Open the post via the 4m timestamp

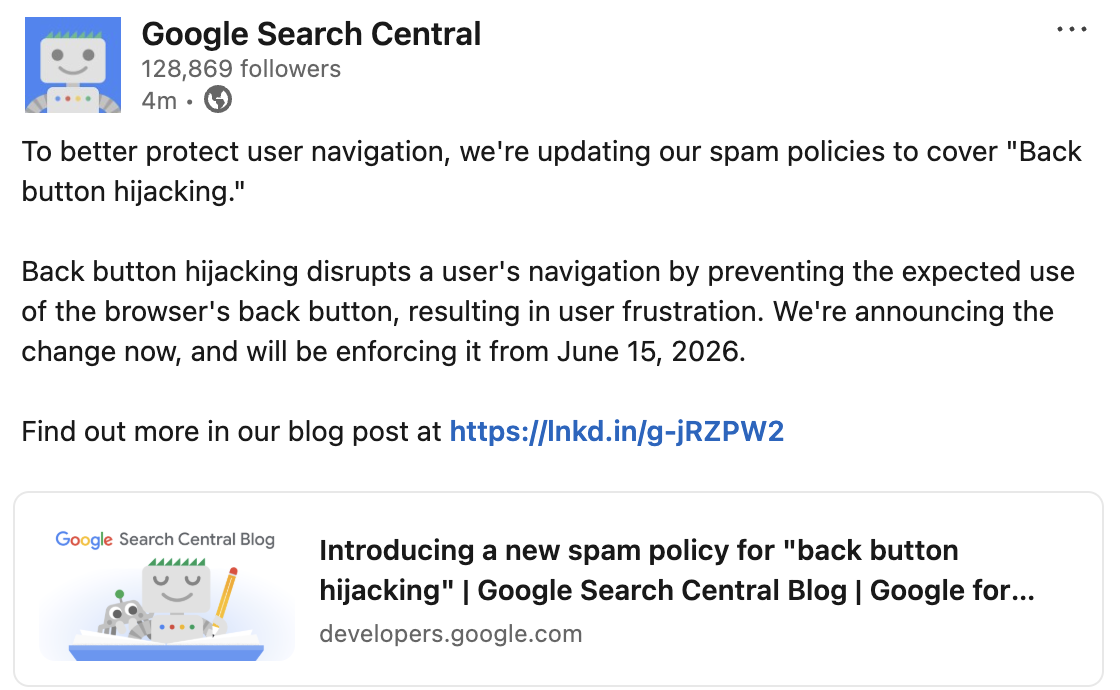(159, 100)
